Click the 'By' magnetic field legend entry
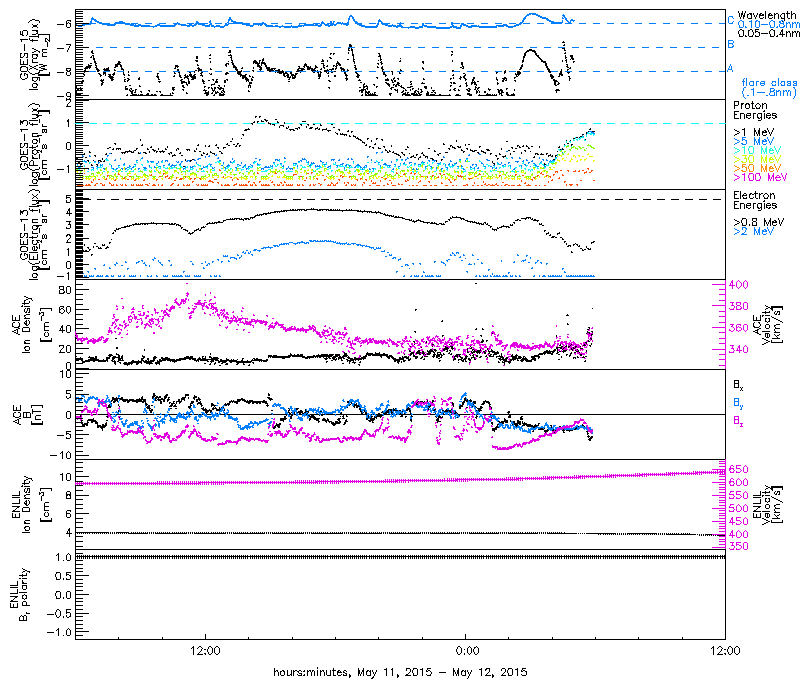This screenshot has height=680, width=800. (x=738, y=403)
